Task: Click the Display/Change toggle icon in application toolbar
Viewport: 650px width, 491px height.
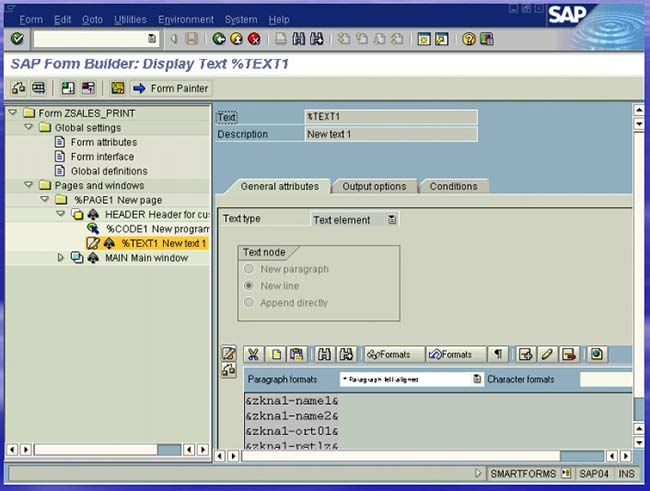Action: 18,88
